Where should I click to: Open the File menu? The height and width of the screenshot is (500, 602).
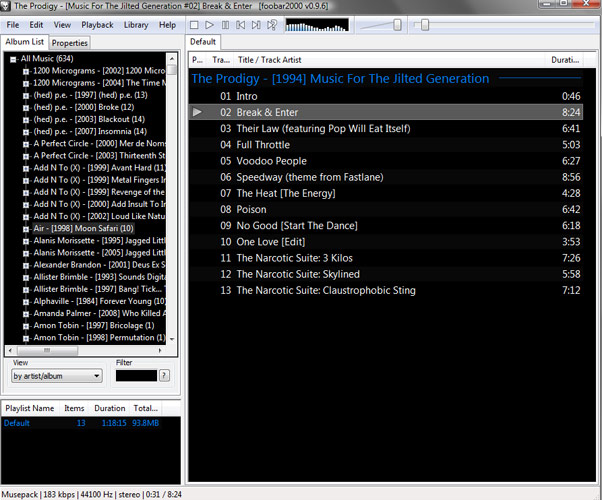point(13,25)
